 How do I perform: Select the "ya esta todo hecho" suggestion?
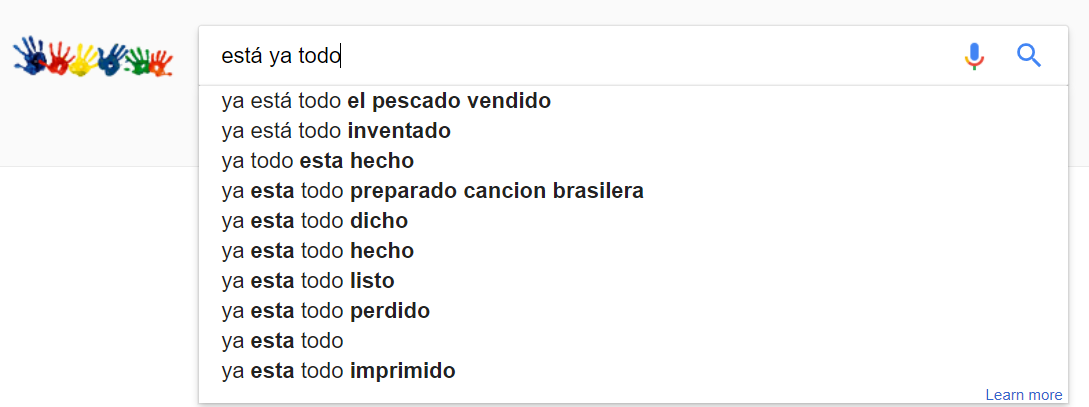[318, 251]
